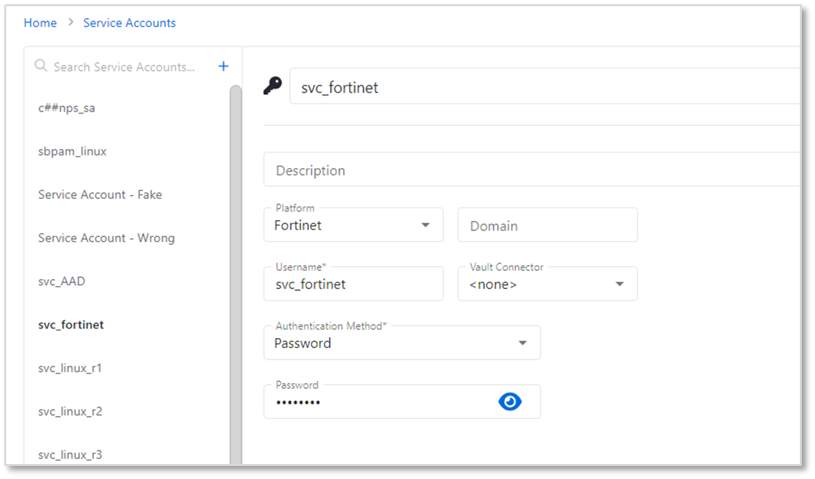
Task: Select svc_AAD service account
Action: [61, 281]
